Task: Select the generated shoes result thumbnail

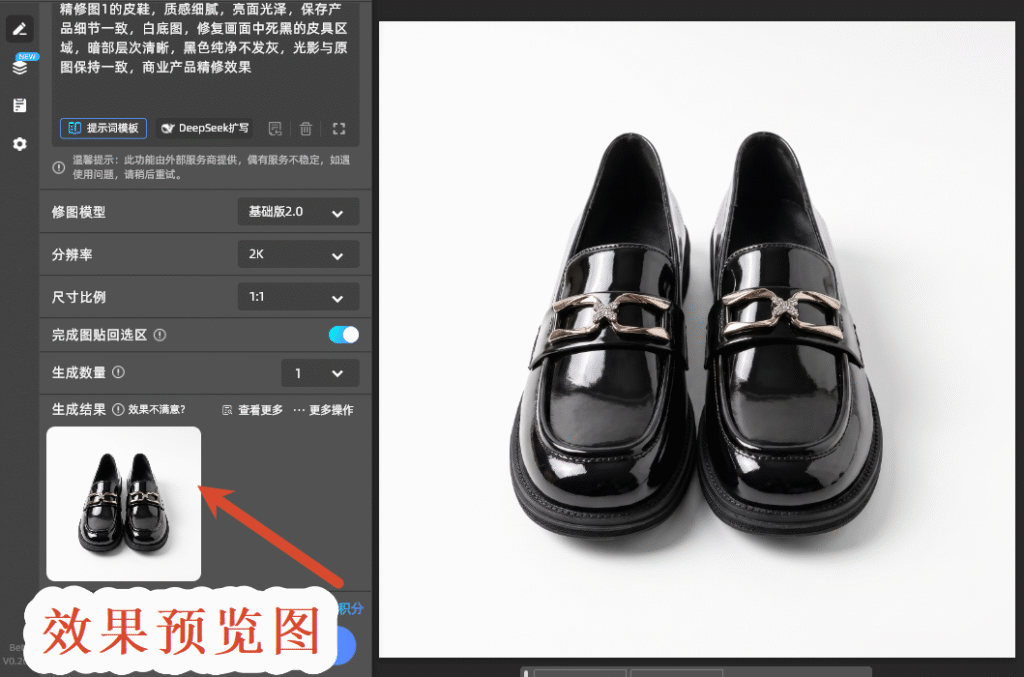Action: [x=123, y=503]
